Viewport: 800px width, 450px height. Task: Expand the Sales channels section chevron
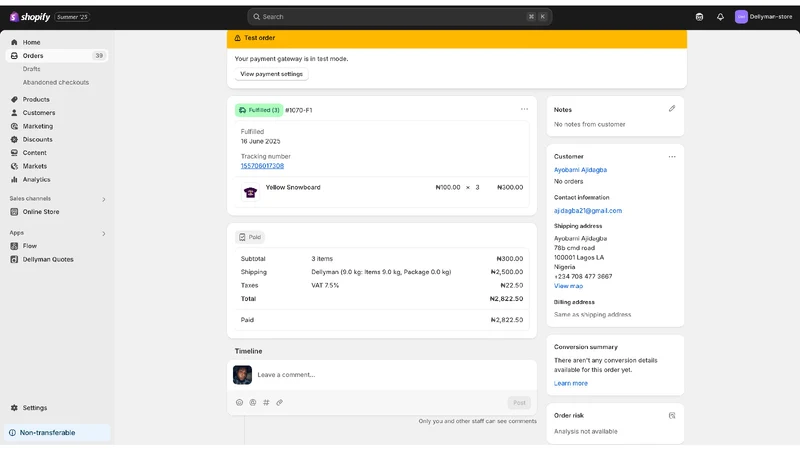[104, 199]
